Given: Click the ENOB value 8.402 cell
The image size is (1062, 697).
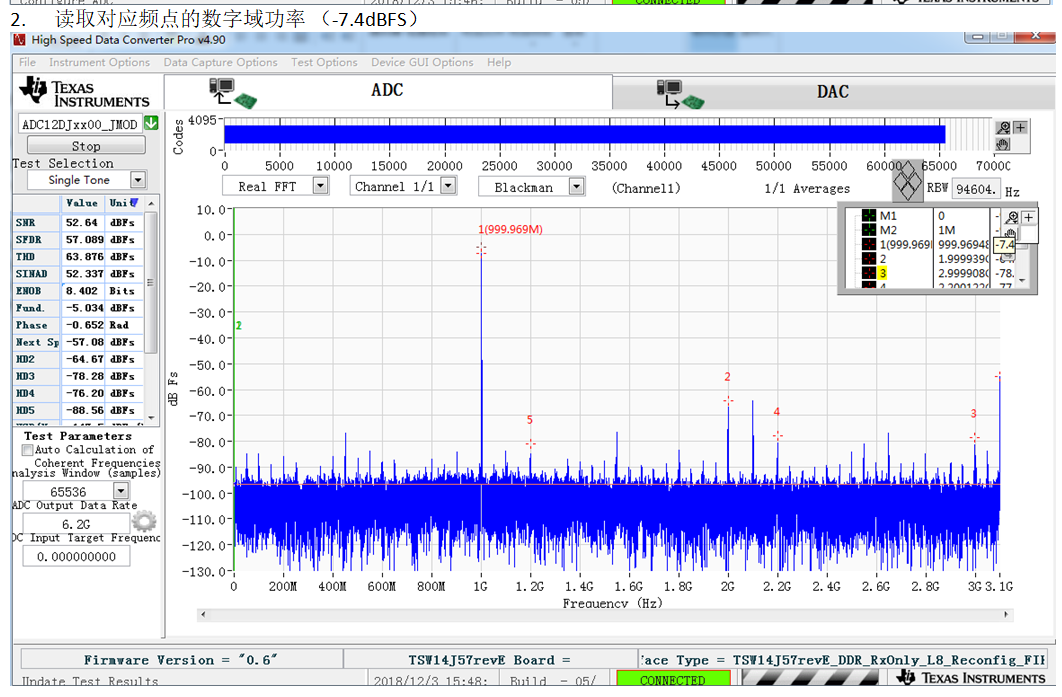Looking at the screenshot, I should coord(83,291).
